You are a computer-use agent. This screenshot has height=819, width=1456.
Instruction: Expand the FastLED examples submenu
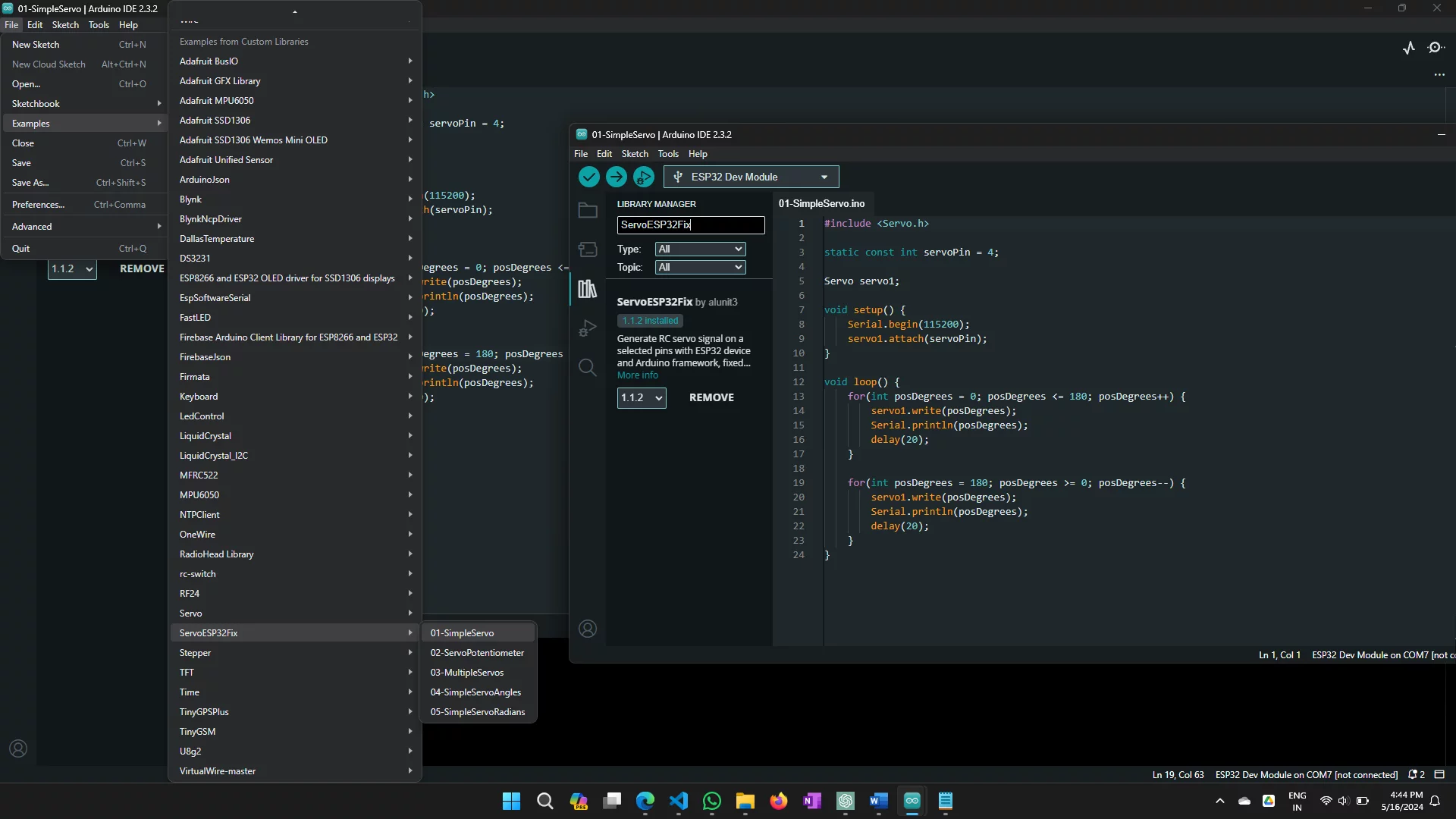(295, 318)
